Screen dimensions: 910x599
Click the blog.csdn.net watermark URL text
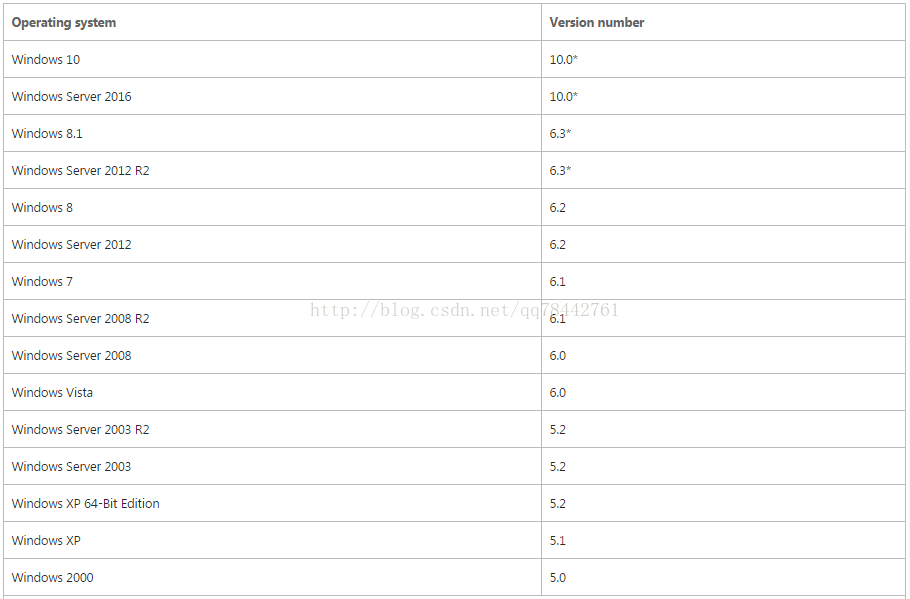[464, 310]
